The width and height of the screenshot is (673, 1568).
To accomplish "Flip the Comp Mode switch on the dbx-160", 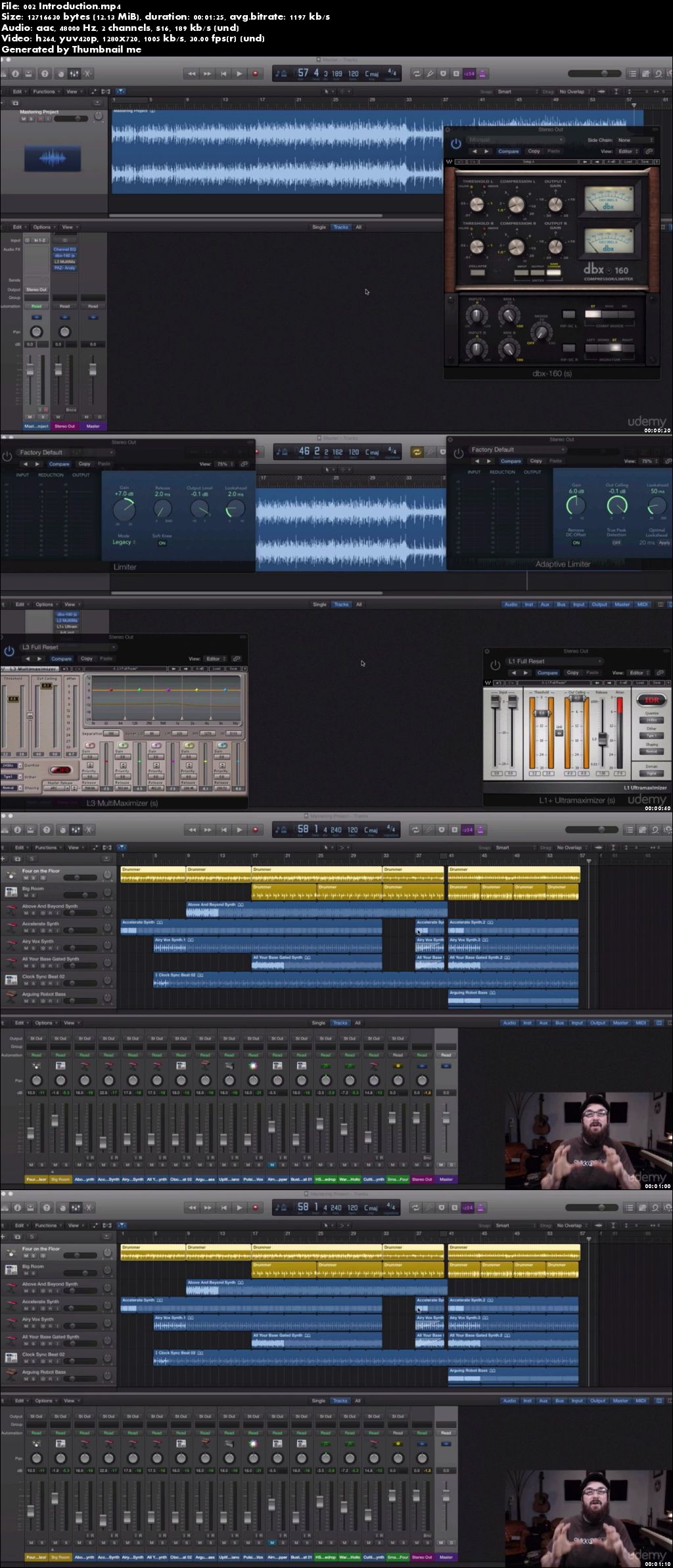I will click(x=609, y=314).
